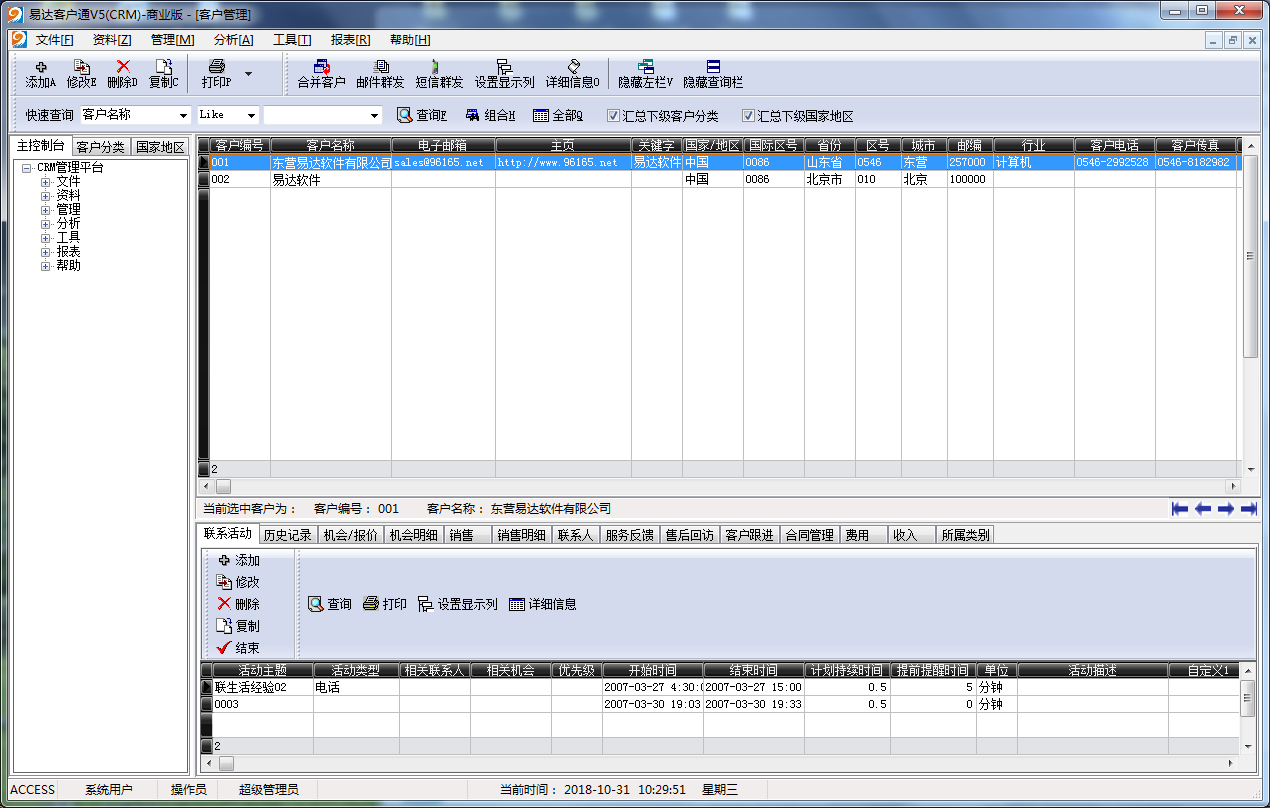This screenshot has width=1270, height=808.
Task: Switch to the 联系人 tab
Action: (575, 536)
